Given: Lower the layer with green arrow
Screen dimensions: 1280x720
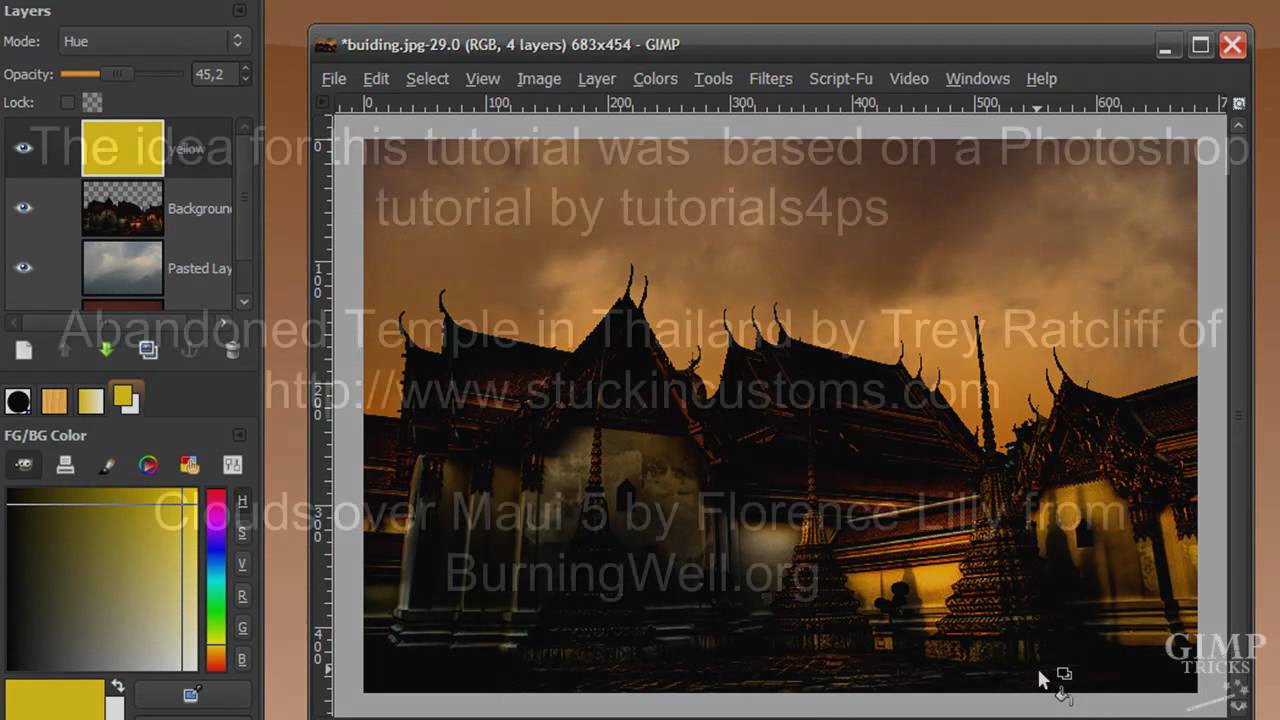Looking at the screenshot, I should pos(107,350).
